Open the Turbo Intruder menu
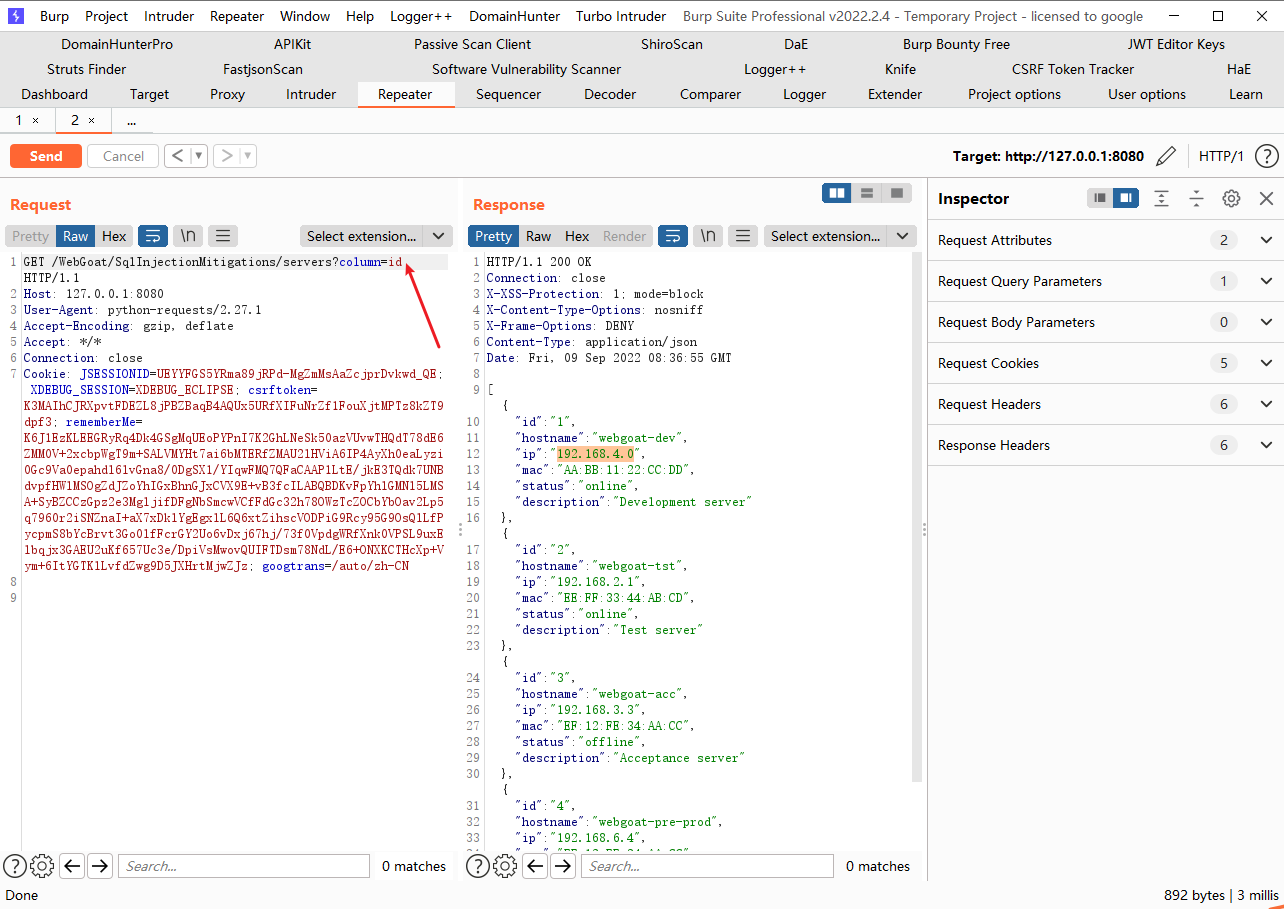 coord(621,16)
